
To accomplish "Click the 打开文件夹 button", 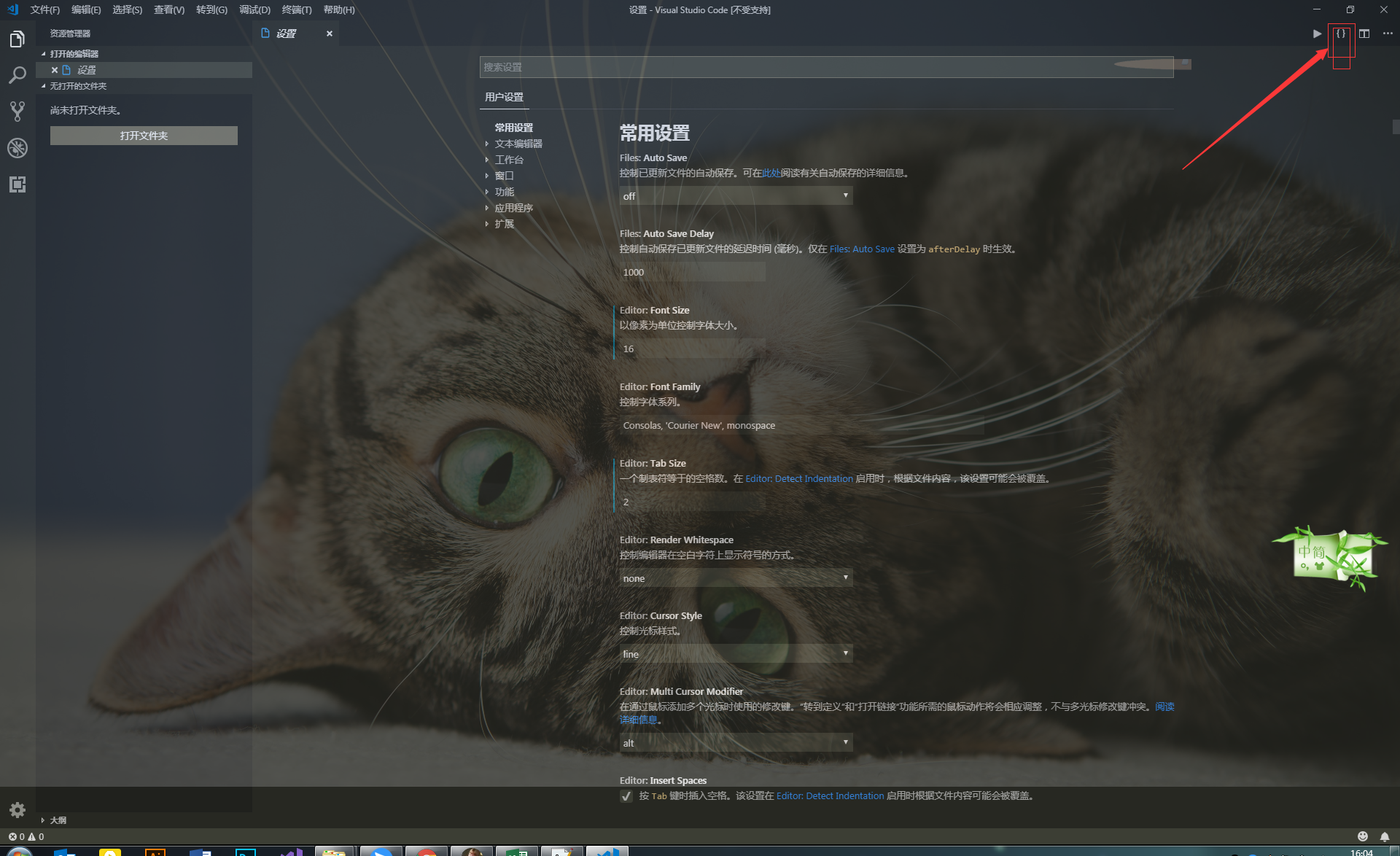I will pos(144,136).
